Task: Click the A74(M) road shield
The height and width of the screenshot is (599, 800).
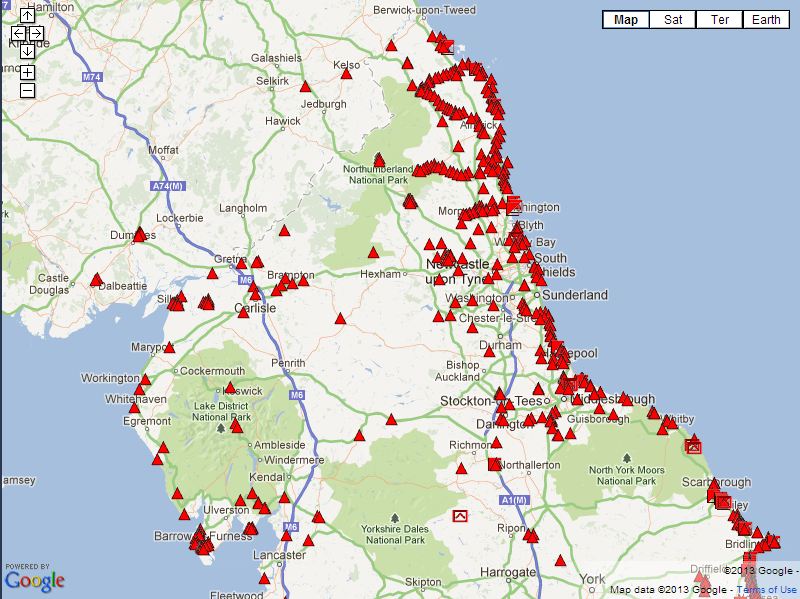Action: coord(168,186)
